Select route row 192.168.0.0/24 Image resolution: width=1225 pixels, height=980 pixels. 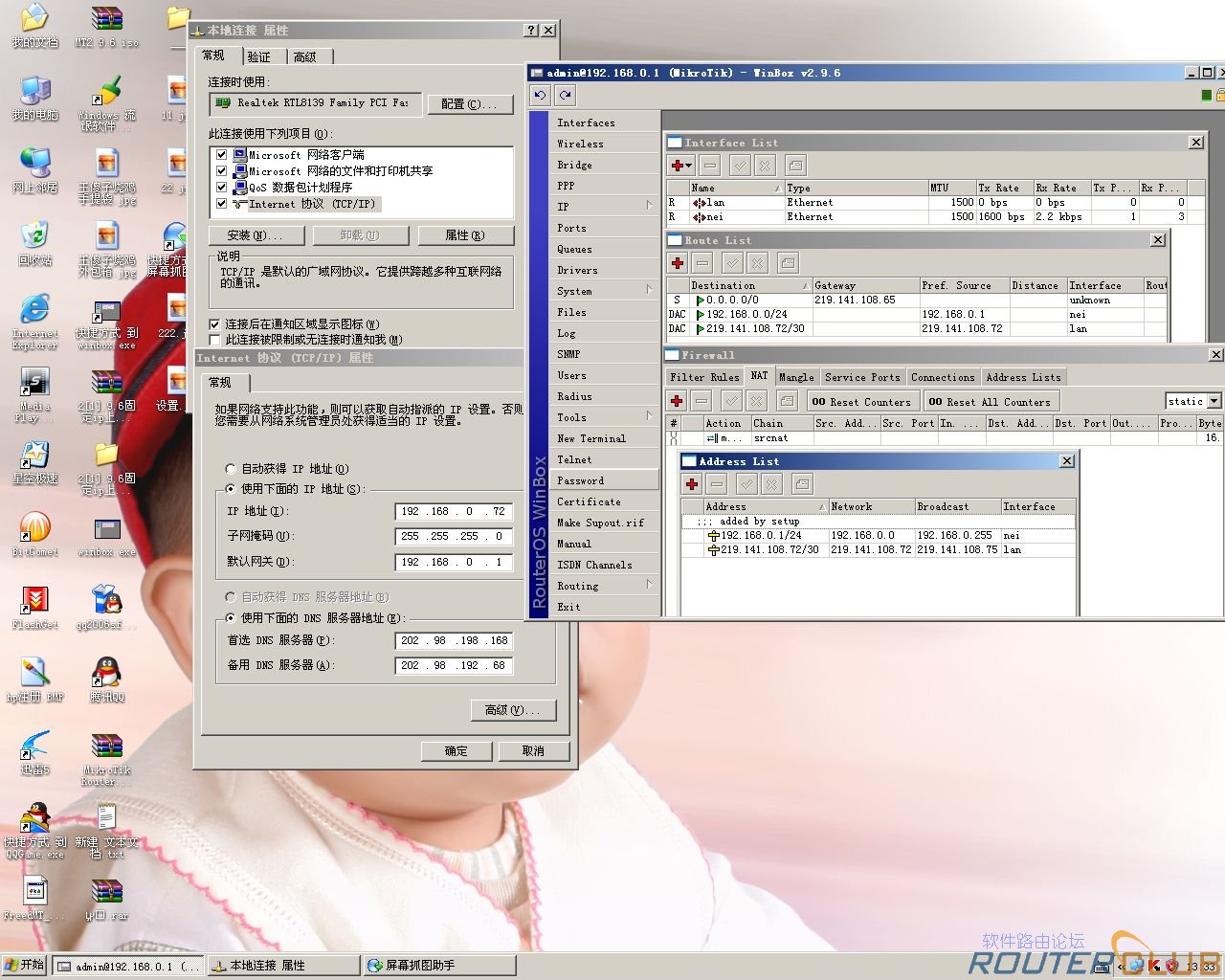tap(916, 314)
